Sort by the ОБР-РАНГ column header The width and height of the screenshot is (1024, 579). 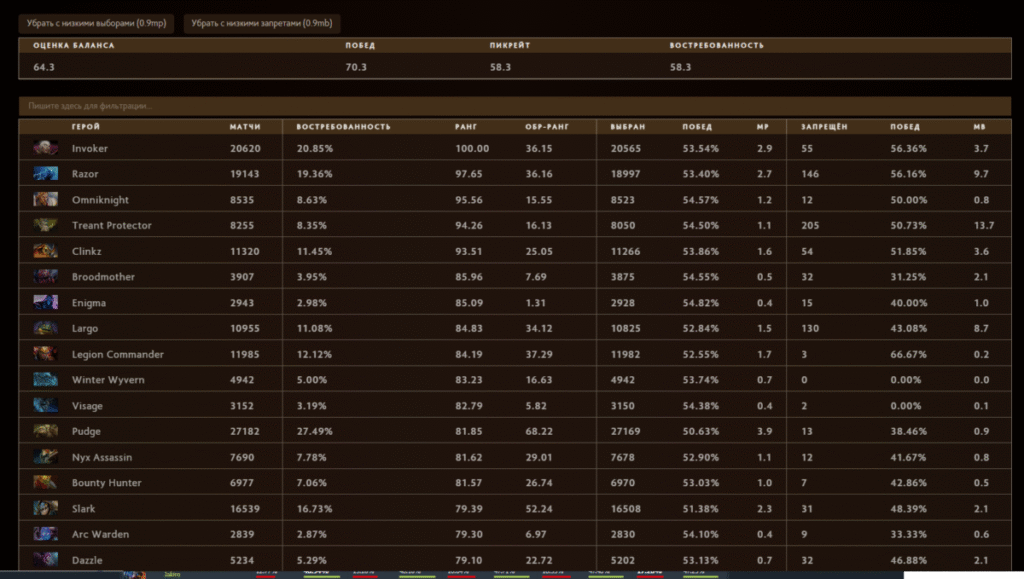pyautogui.click(x=546, y=127)
